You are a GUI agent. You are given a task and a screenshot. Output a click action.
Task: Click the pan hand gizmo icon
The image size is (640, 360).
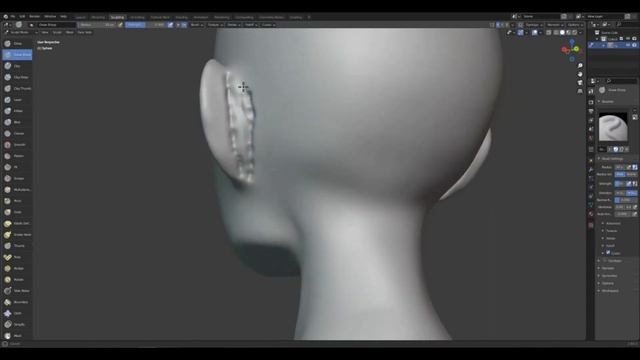(580, 74)
